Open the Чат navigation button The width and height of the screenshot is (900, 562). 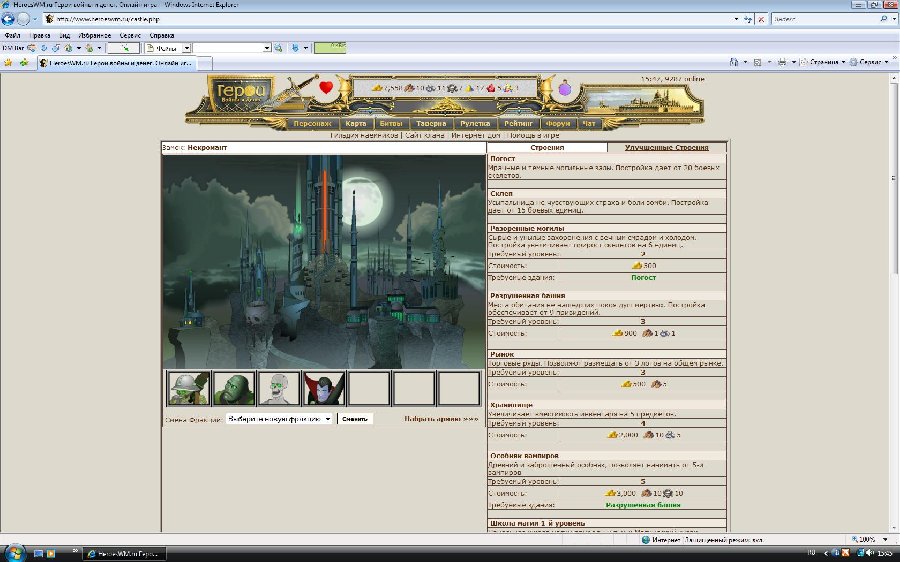[x=589, y=123]
